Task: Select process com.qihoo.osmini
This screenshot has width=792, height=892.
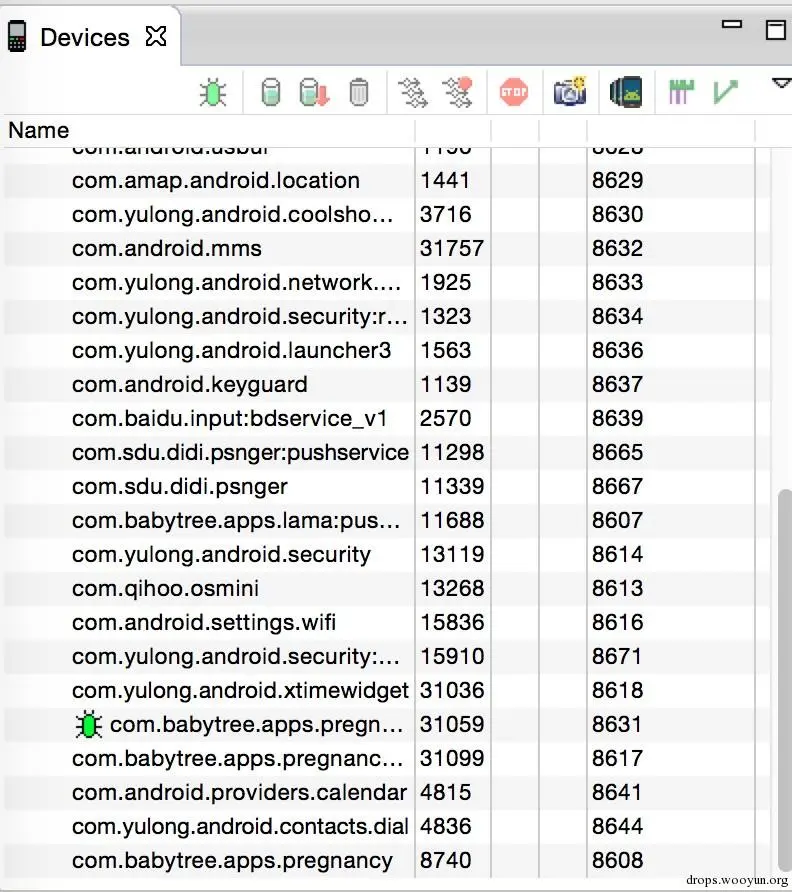Action: pos(165,589)
